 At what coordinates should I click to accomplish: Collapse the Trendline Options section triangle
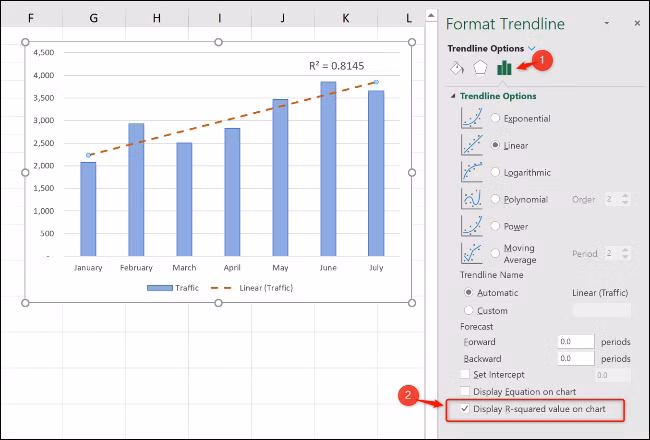pyautogui.click(x=453, y=96)
